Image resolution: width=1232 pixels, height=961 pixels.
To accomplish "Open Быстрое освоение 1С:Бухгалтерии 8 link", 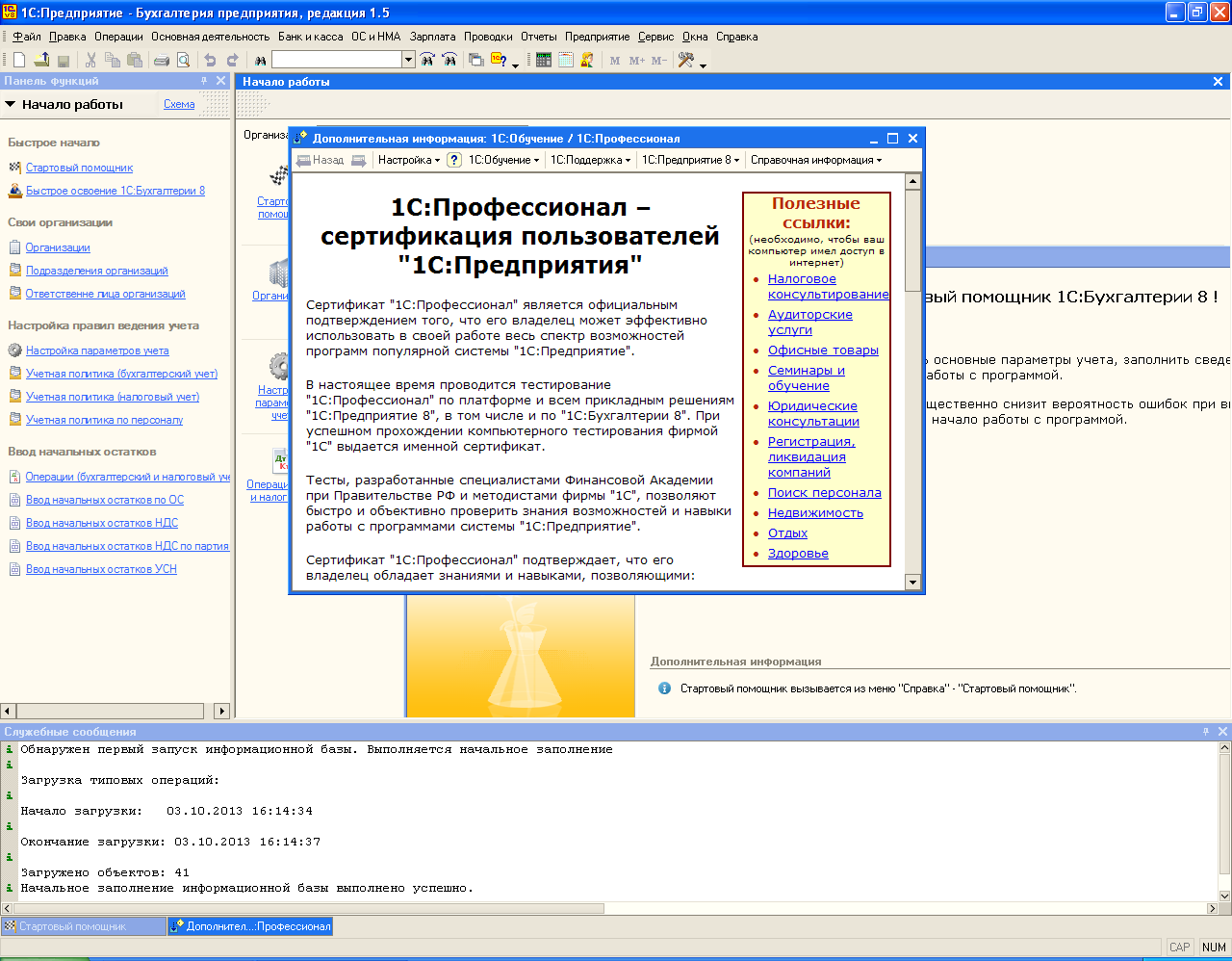I will [115, 191].
